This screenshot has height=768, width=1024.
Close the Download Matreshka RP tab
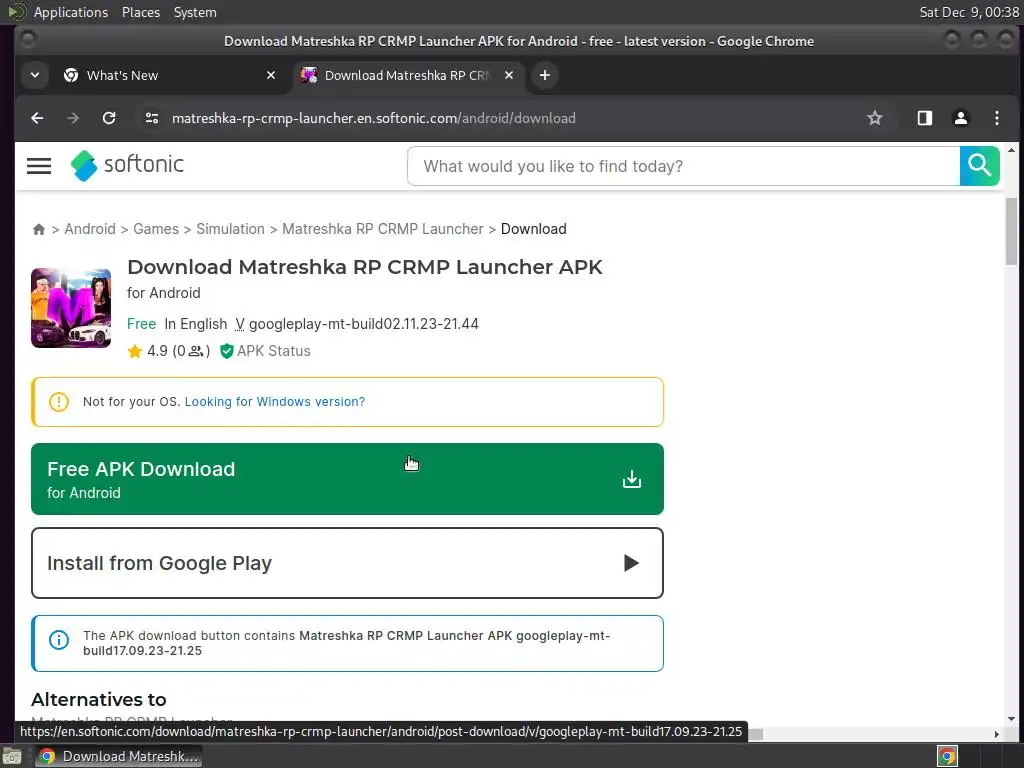(x=509, y=75)
